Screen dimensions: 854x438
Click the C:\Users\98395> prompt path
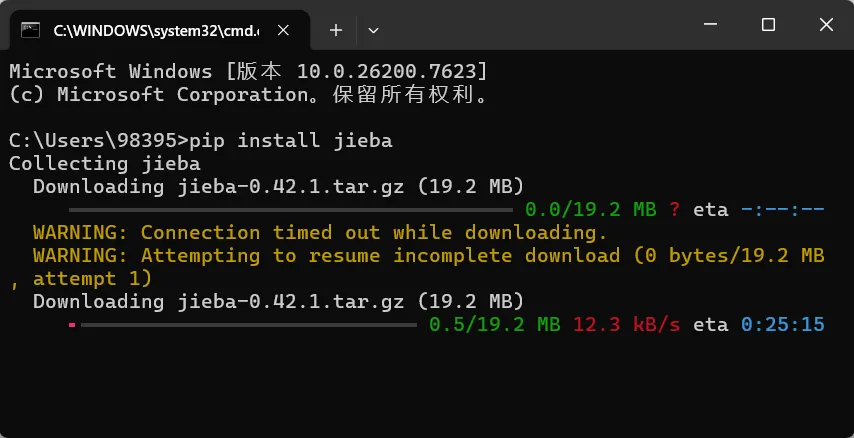pyautogui.click(x=99, y=141)
